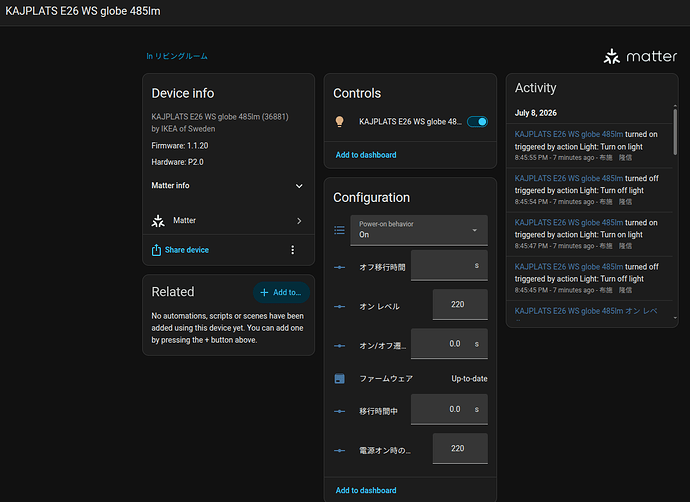Screen dimensions: 690x502
Task: Open the 8:45:54 PM turned off activity entry
Action: click(589, 190)
